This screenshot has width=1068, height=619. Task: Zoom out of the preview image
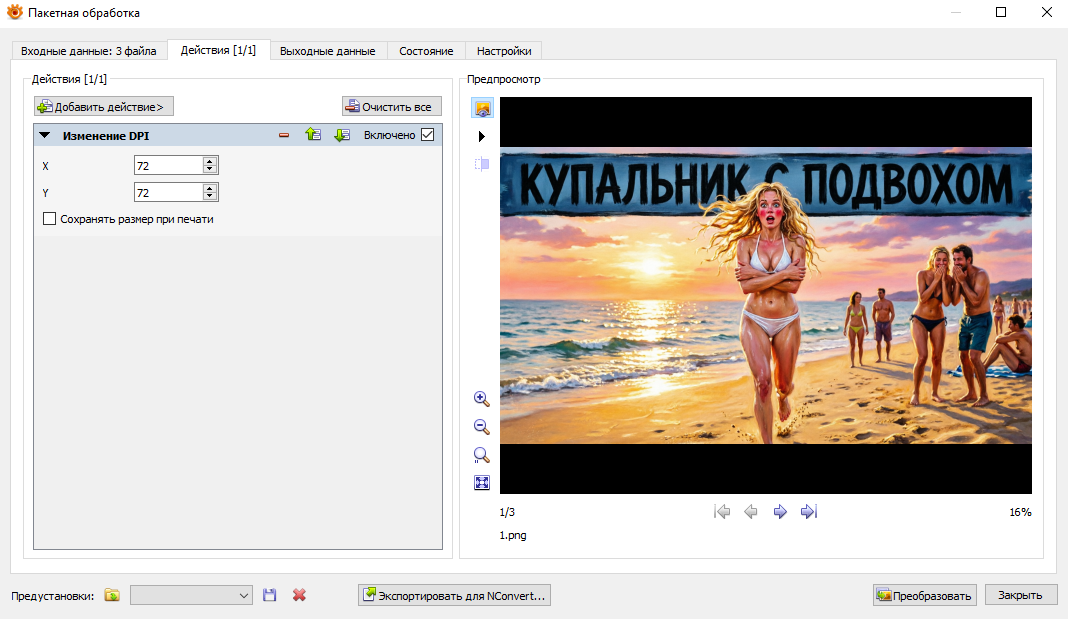pyautogui.click(x=482, y=427)
